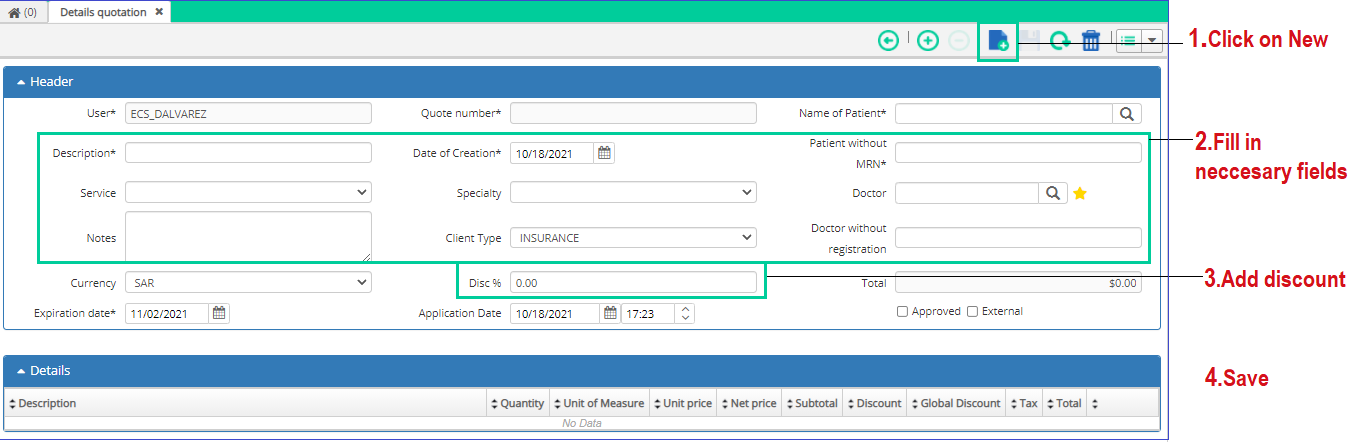1356x442 pixels.
Task: Search for Name of Patient magnifier
Action: [x=1127, y=113]
